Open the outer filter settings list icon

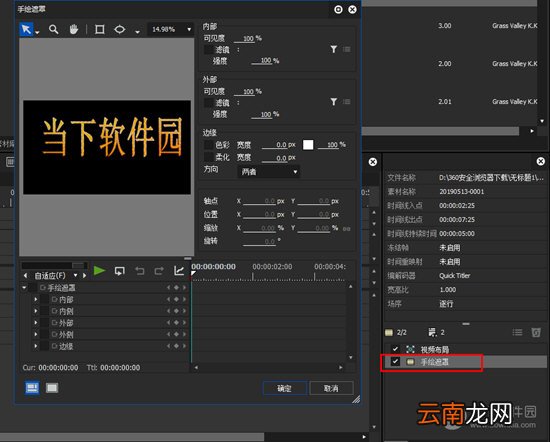347,102
